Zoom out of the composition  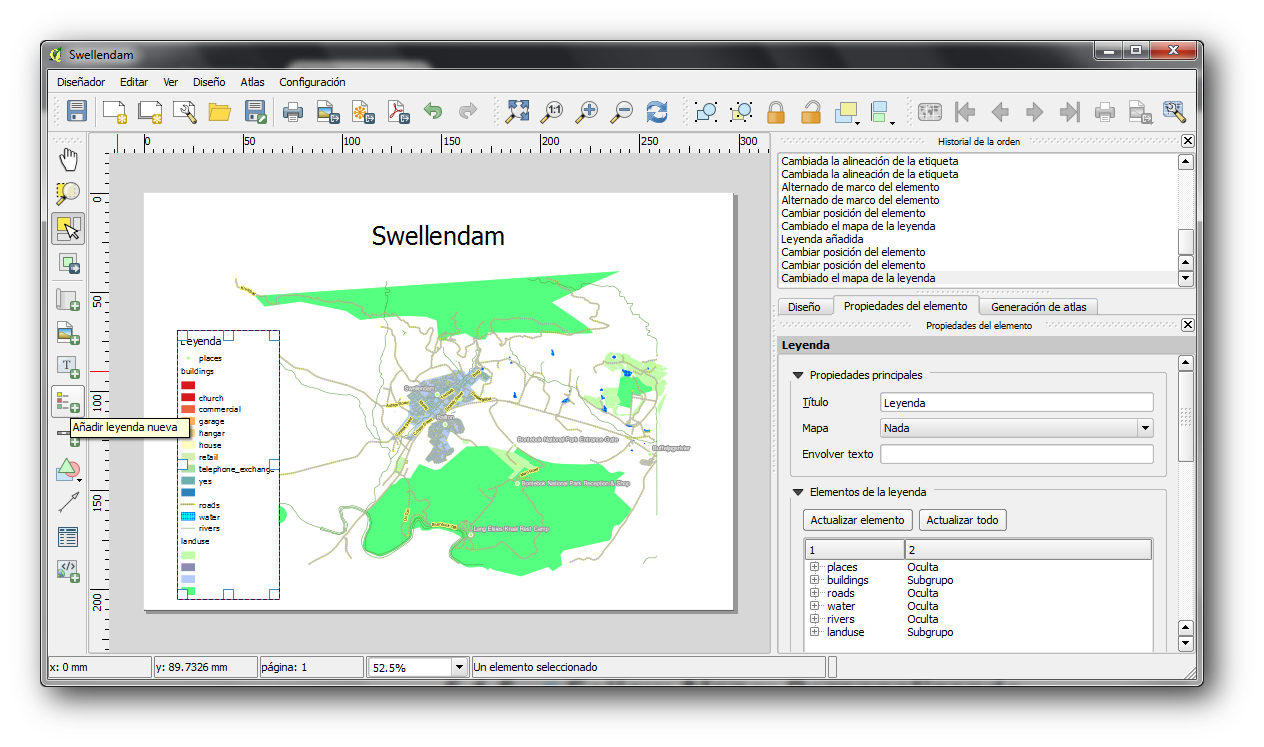pyautogui.click(x=622, y=112)
